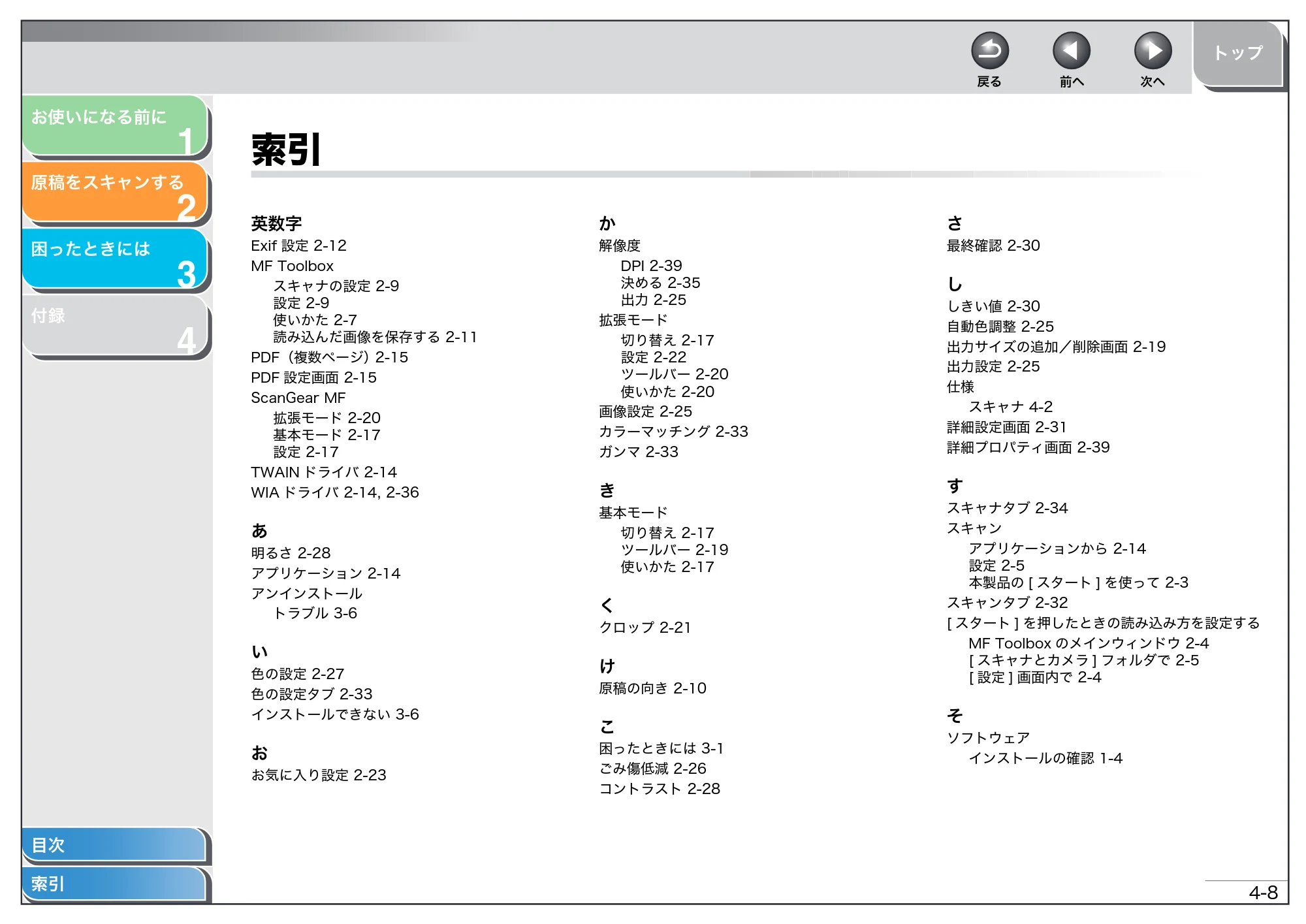This screenshot has width=1306, height=924.
Task: Go to the 索引 index button in sidebar
Action: click(114, 884)
